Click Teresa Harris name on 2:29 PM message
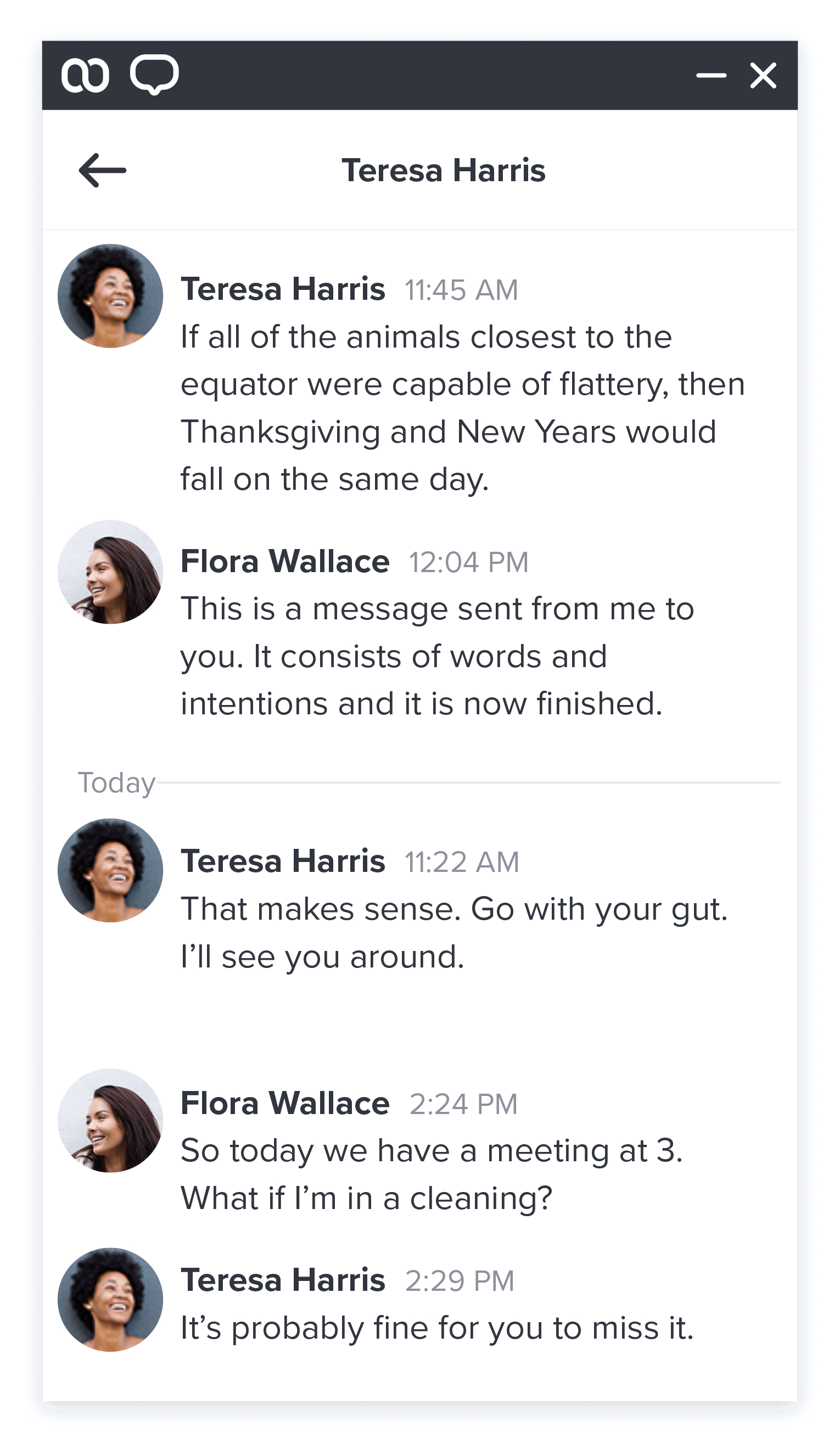The height and width of the screenshot is (1455, 840). 283,1280
